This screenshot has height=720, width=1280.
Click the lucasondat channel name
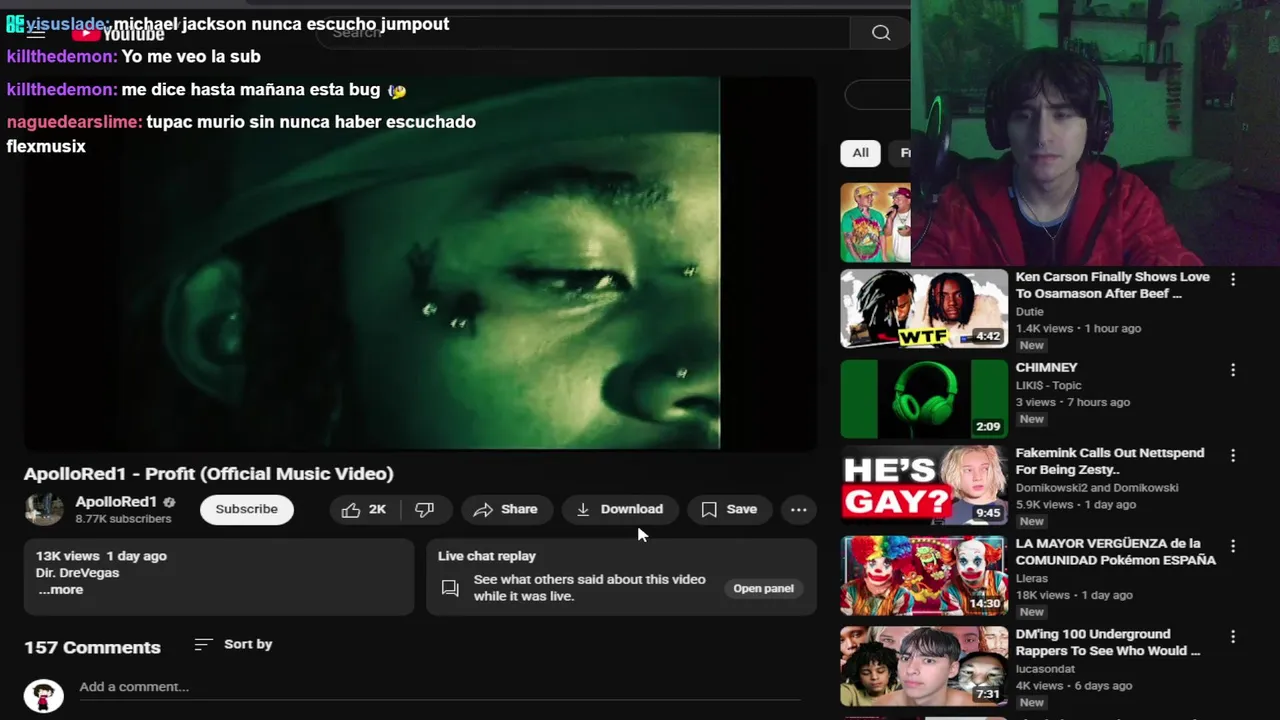point(1045,669)
